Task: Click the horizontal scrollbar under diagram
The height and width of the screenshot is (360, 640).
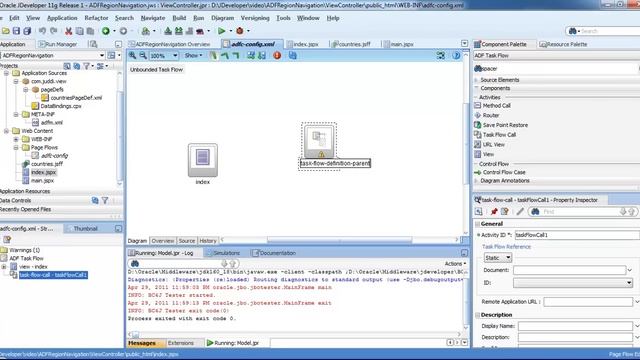Action: 340,240
